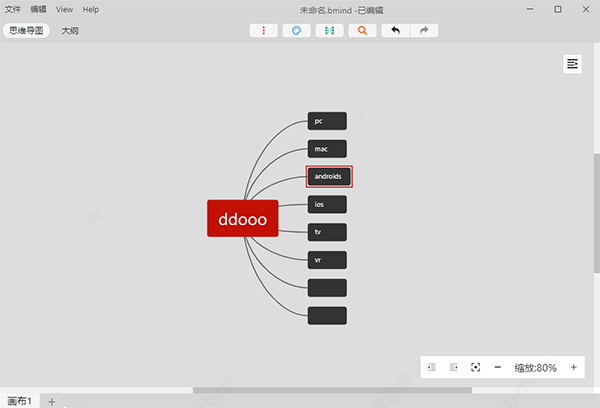Redo the edit with the forward arrow
This screenshot has width=600, height=408.
point(424,31)
